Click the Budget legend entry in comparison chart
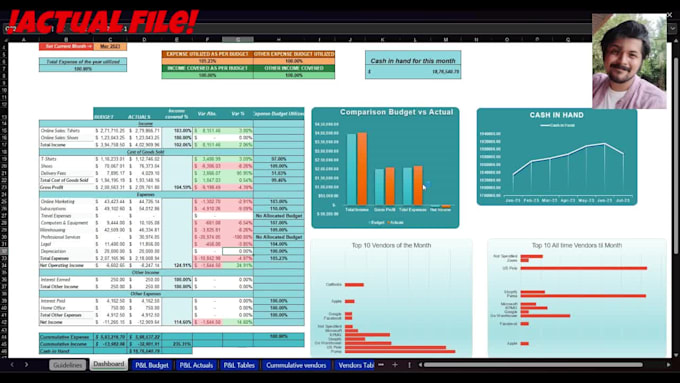The image size is (680, 383). pos(376,223)
